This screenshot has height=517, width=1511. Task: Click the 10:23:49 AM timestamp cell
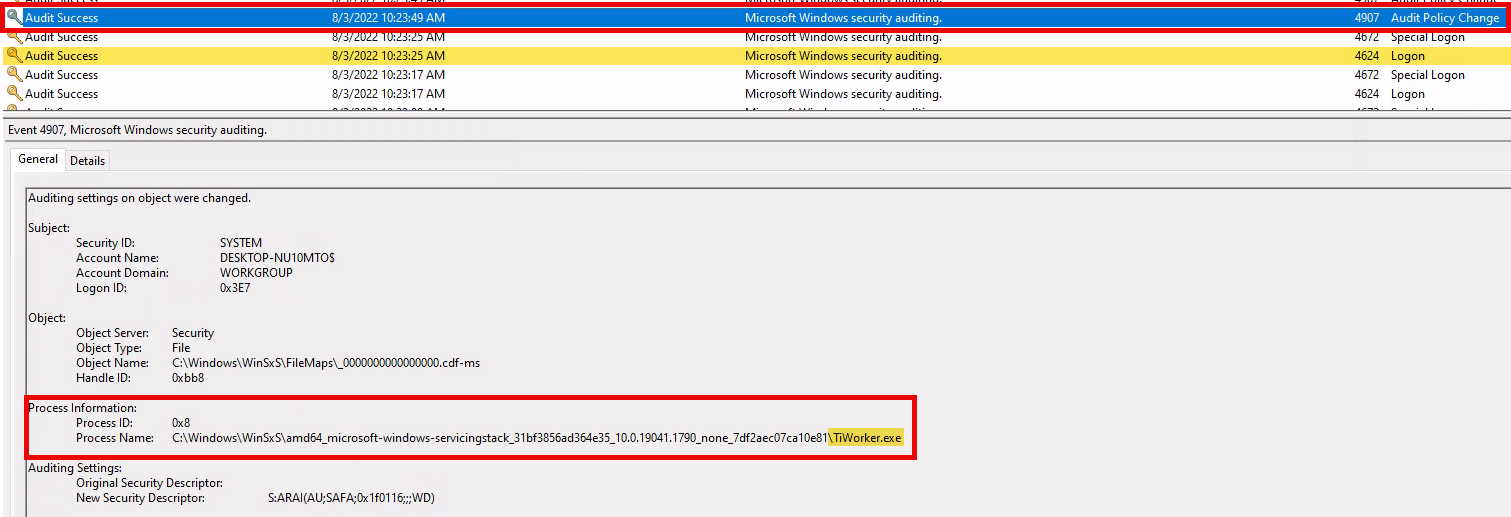pos(388,18)
